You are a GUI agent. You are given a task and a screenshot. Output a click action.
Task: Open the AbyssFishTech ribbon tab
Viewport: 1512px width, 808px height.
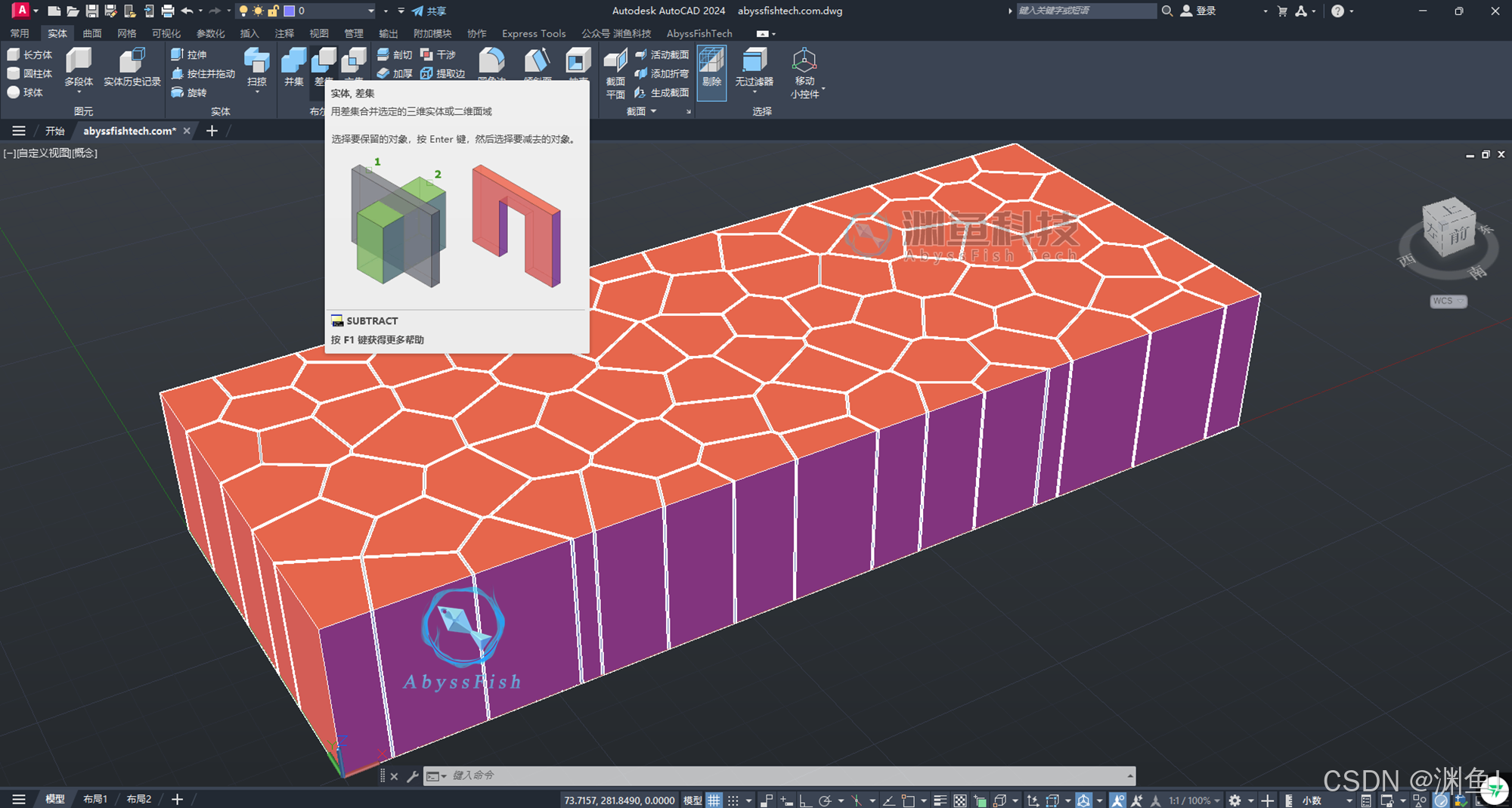699,33
